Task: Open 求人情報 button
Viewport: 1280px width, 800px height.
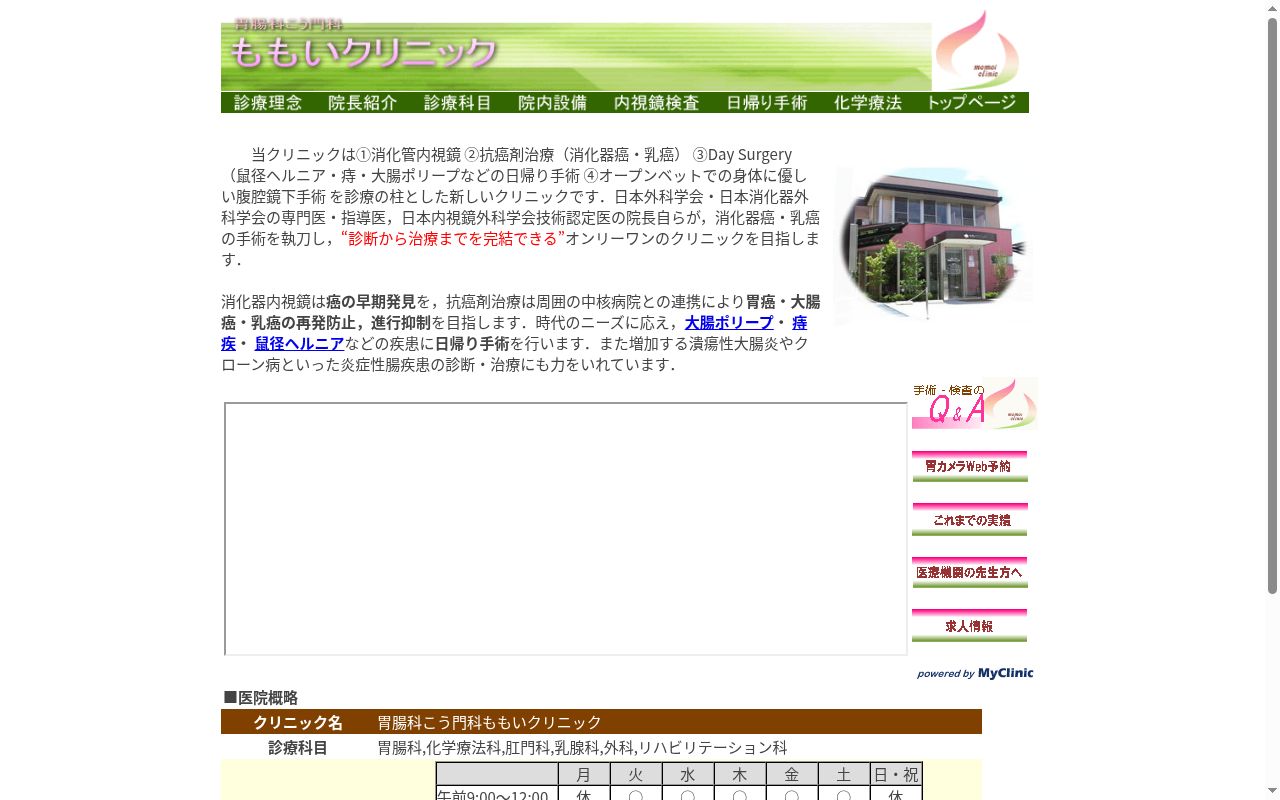Action: [970, 626]
